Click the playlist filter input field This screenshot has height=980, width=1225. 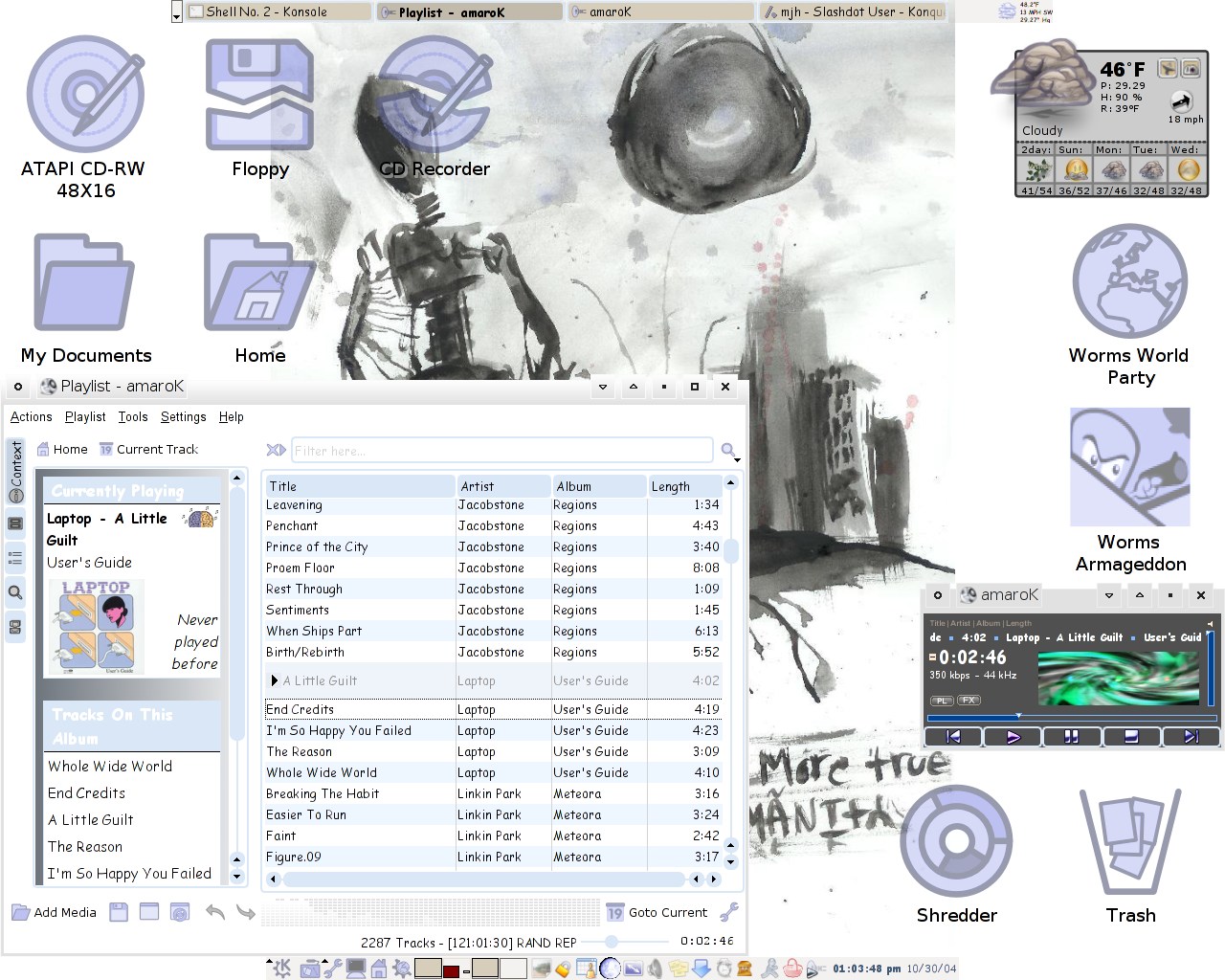click(502, 450)
